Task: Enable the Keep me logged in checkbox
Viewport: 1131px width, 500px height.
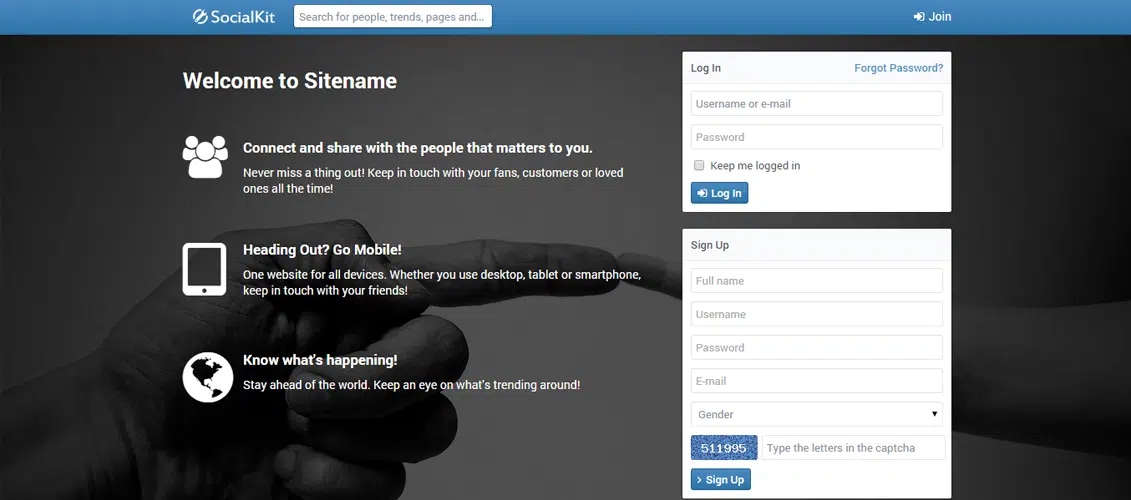Action: (699, 166)
